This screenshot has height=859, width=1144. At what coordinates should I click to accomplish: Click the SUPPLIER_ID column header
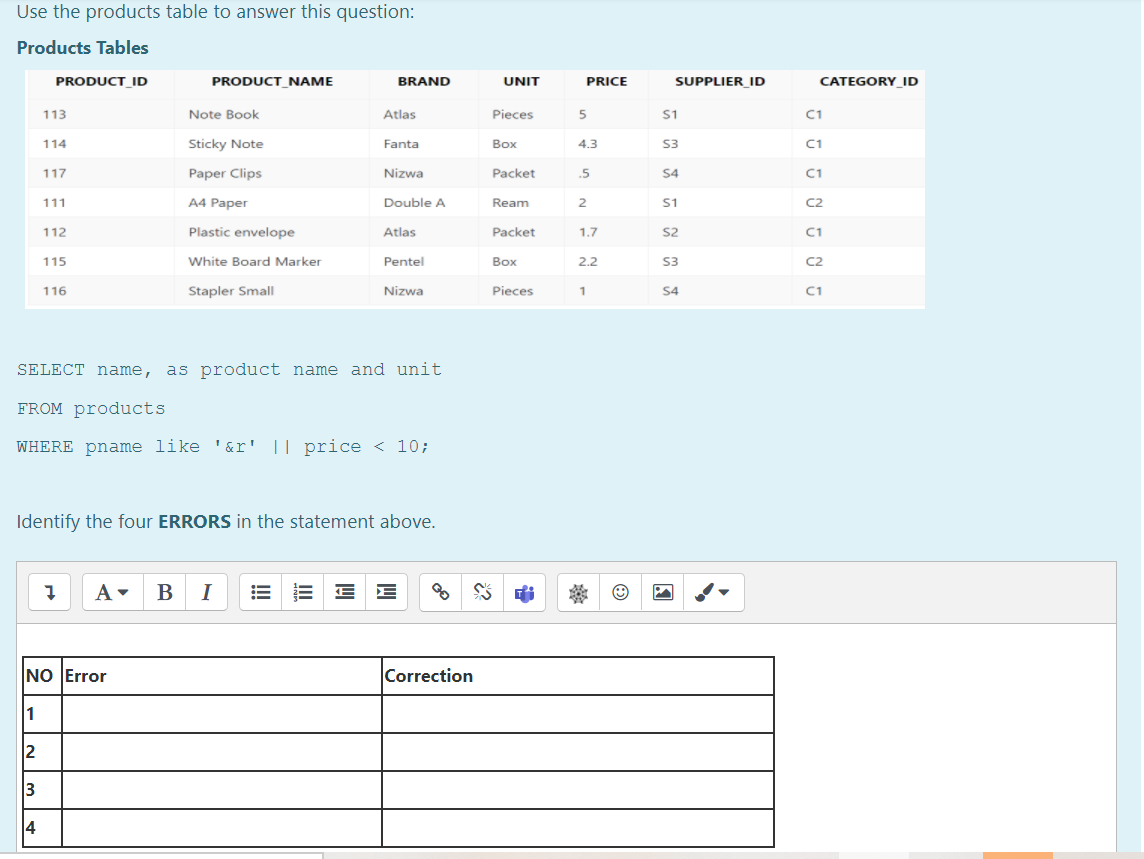pyautogui.click(x=720, y=82)
